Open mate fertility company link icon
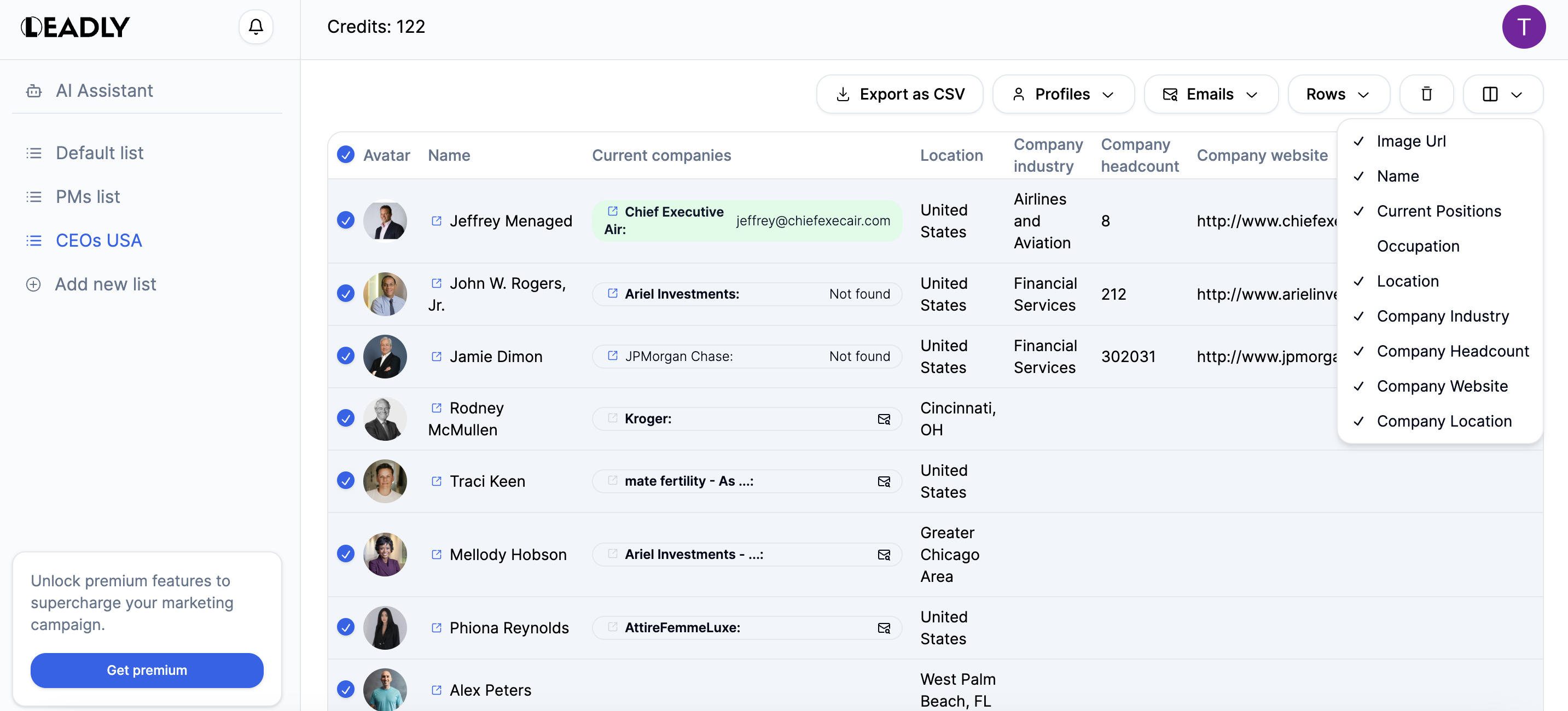The image size is (1568, 711). [612, 480]
